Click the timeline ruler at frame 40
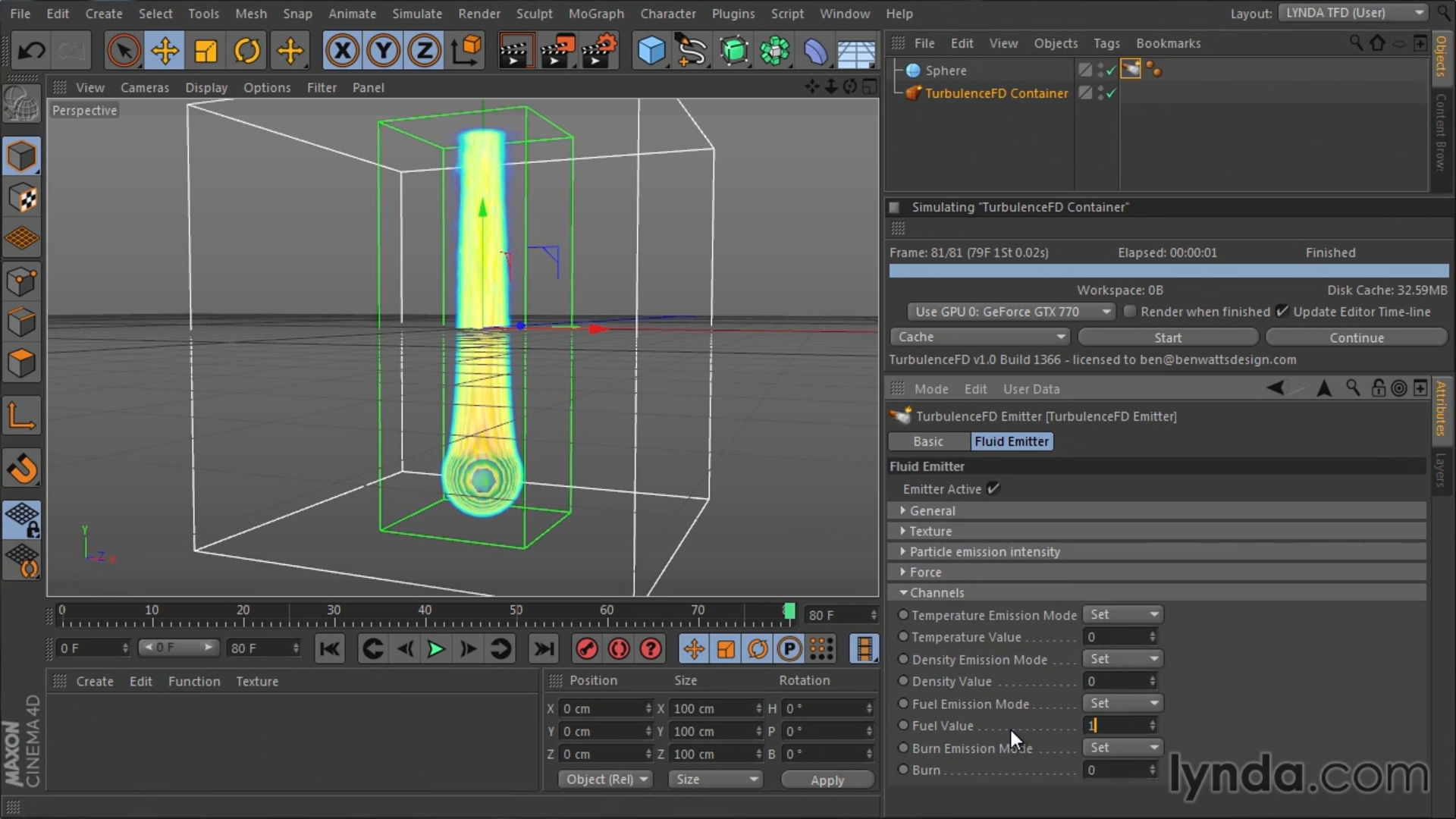The height and width of the screenshot is (819, 1456). coord(425,614)
